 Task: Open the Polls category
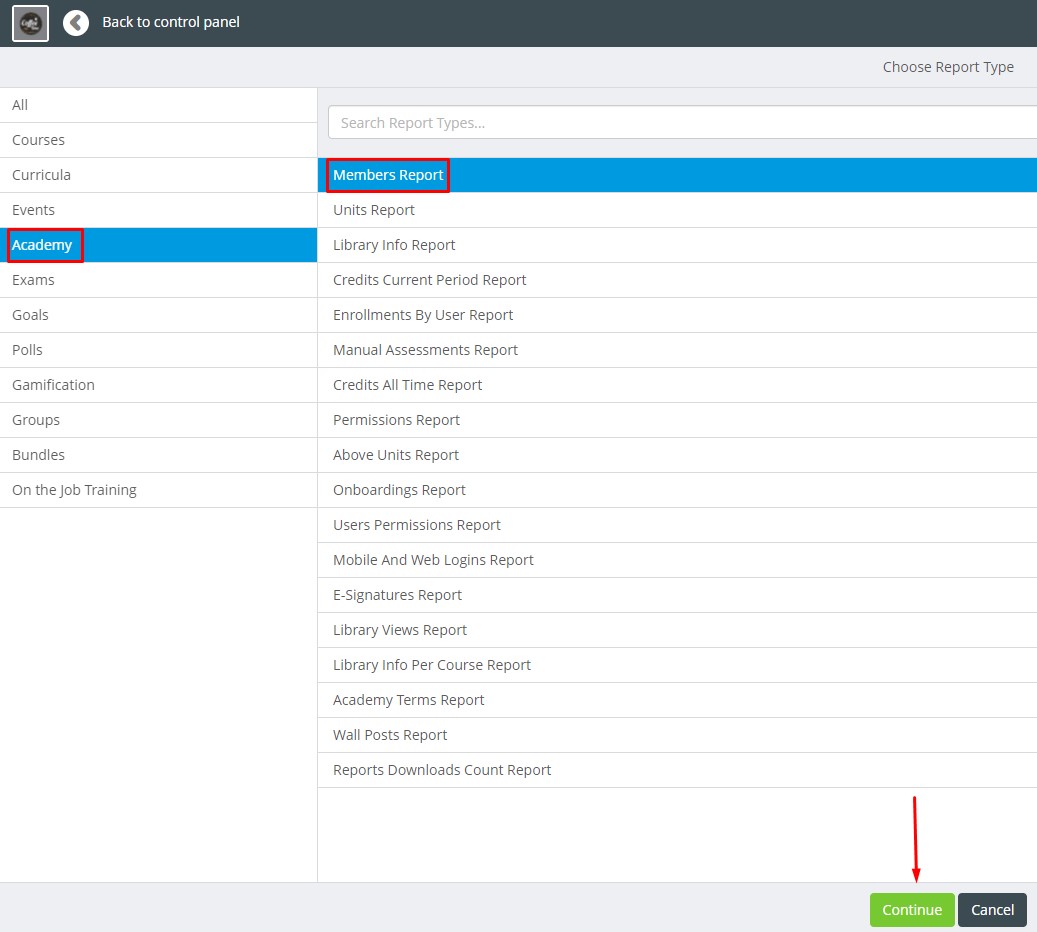158,350
